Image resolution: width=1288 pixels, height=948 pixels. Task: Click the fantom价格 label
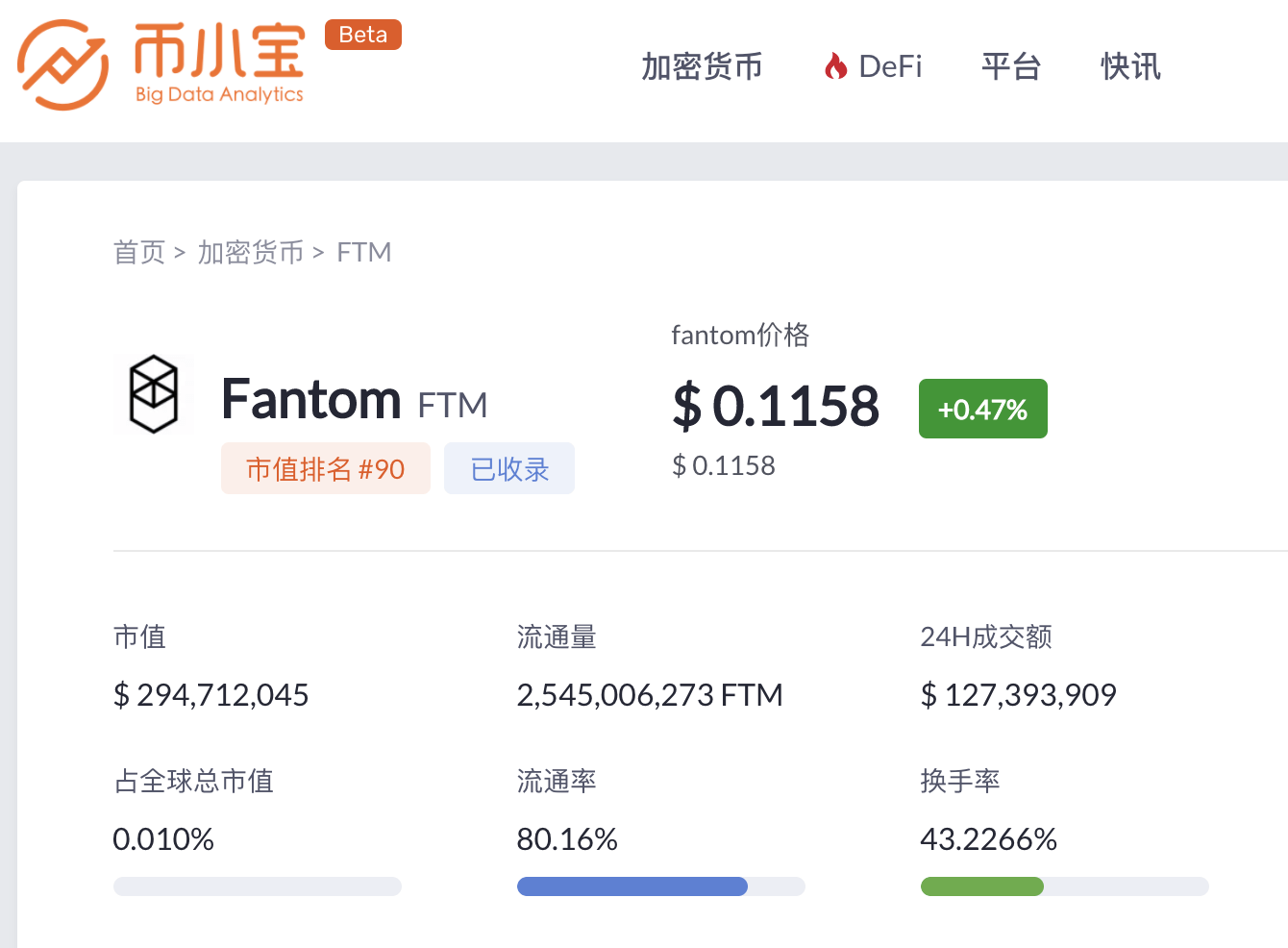(x=740, y=335)
